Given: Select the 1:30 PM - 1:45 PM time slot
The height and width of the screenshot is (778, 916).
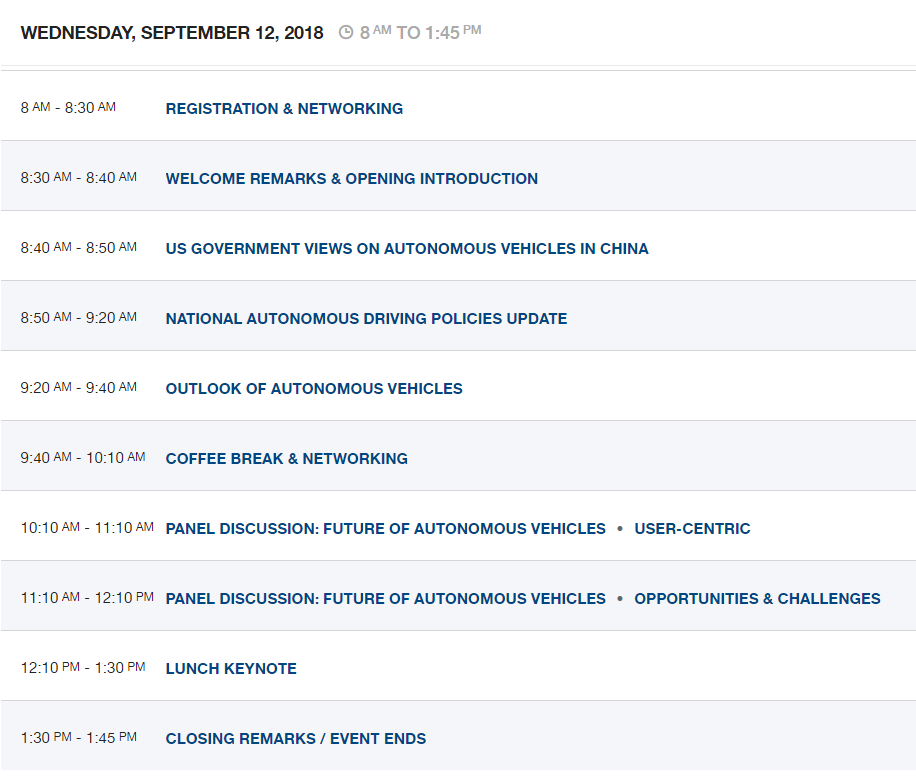Looking at the screenshot, I should (x=79, y=738).
